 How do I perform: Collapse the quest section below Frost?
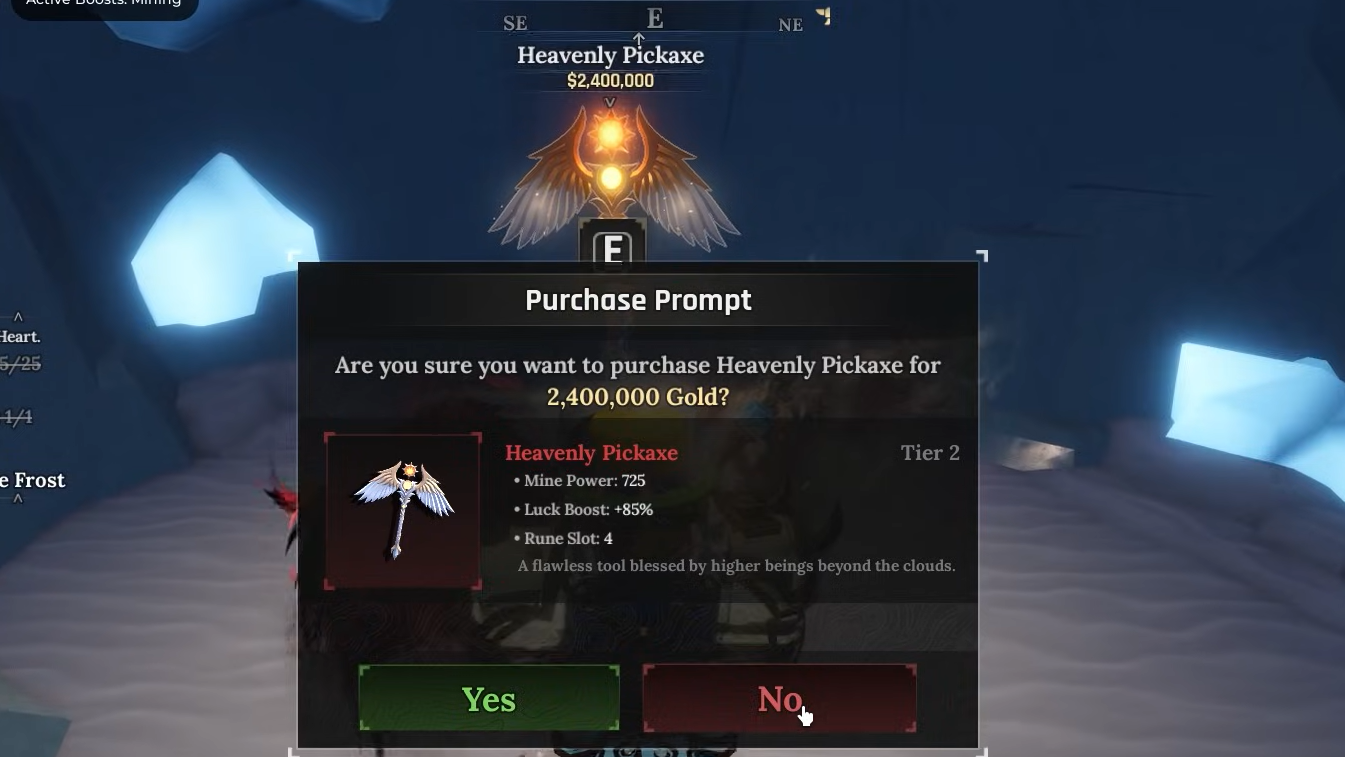(x=18, y=498)
